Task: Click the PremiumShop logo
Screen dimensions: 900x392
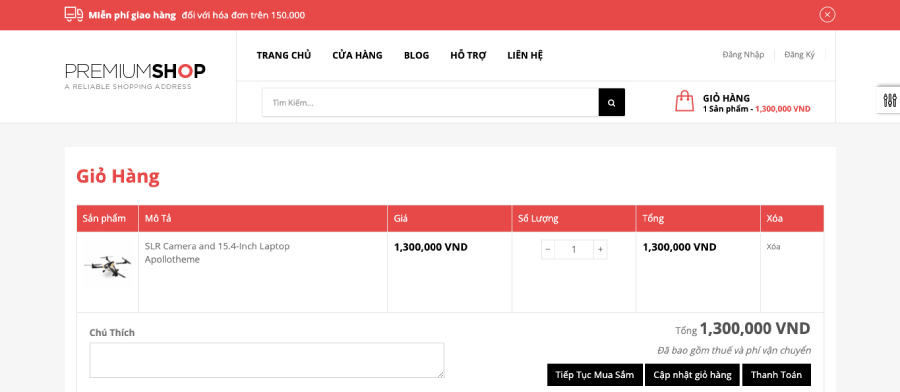Action: (135, 76)
